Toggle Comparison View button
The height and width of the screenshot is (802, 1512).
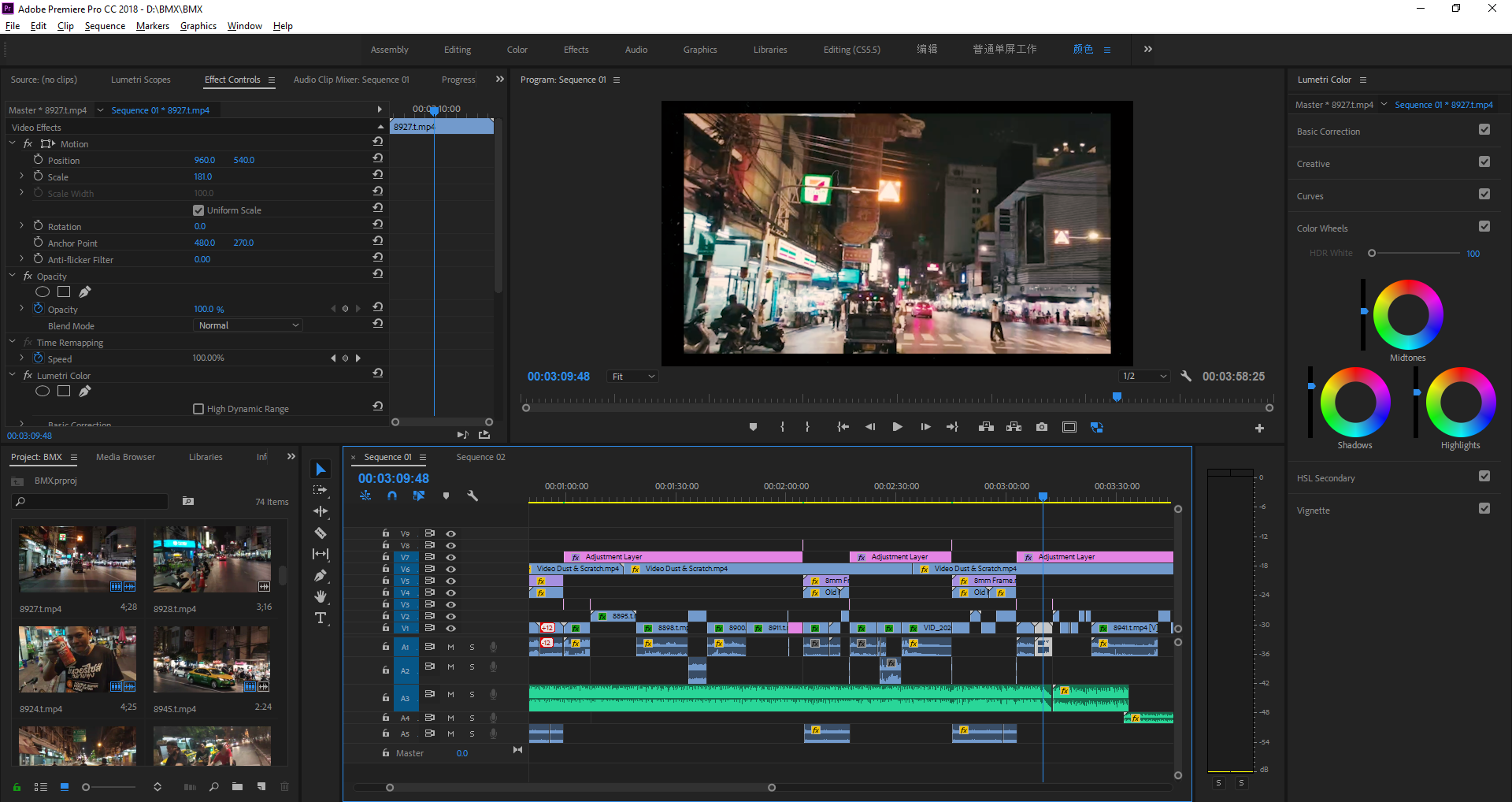point(1097,427)
